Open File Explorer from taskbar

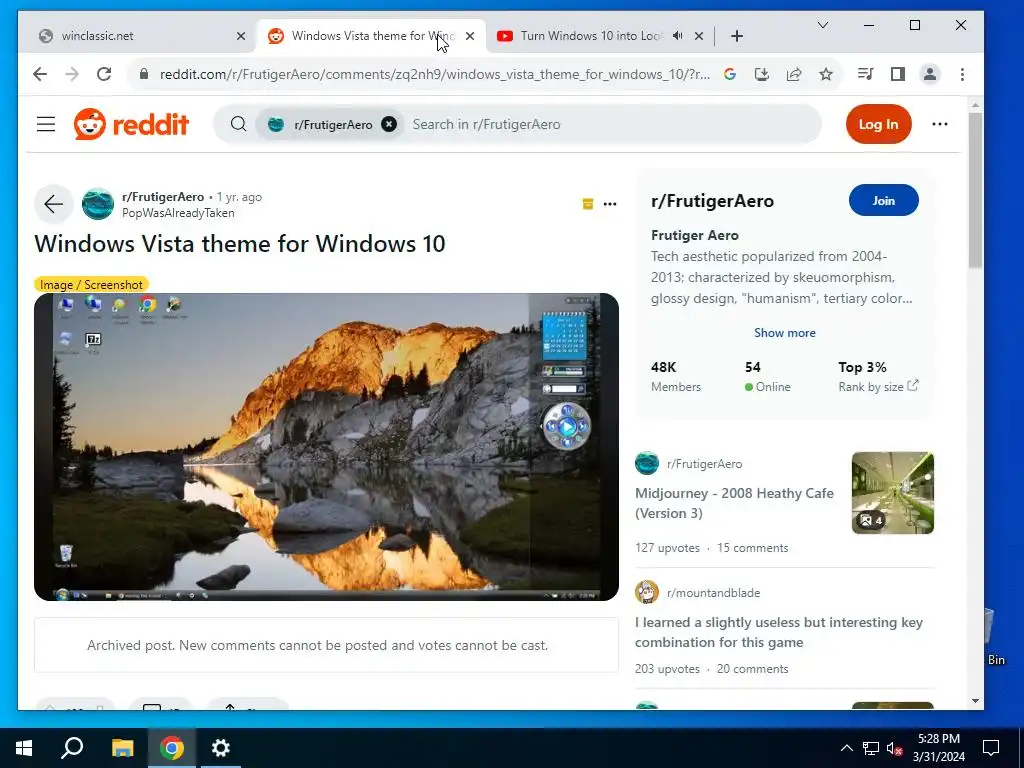point(122,748)
